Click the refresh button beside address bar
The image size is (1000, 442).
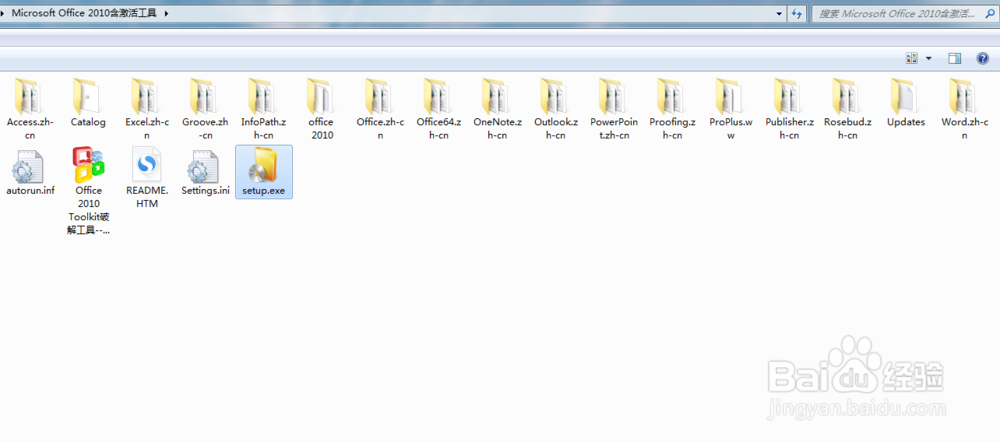[x=797, y=13]
